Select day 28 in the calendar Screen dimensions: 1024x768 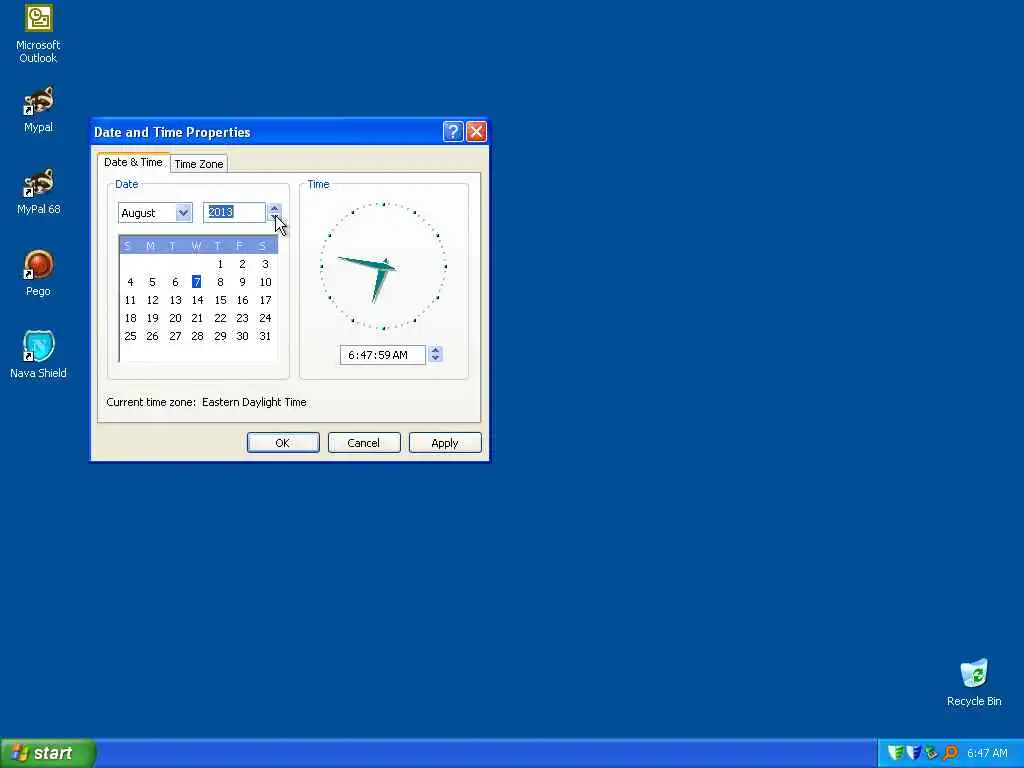point(197,336)
